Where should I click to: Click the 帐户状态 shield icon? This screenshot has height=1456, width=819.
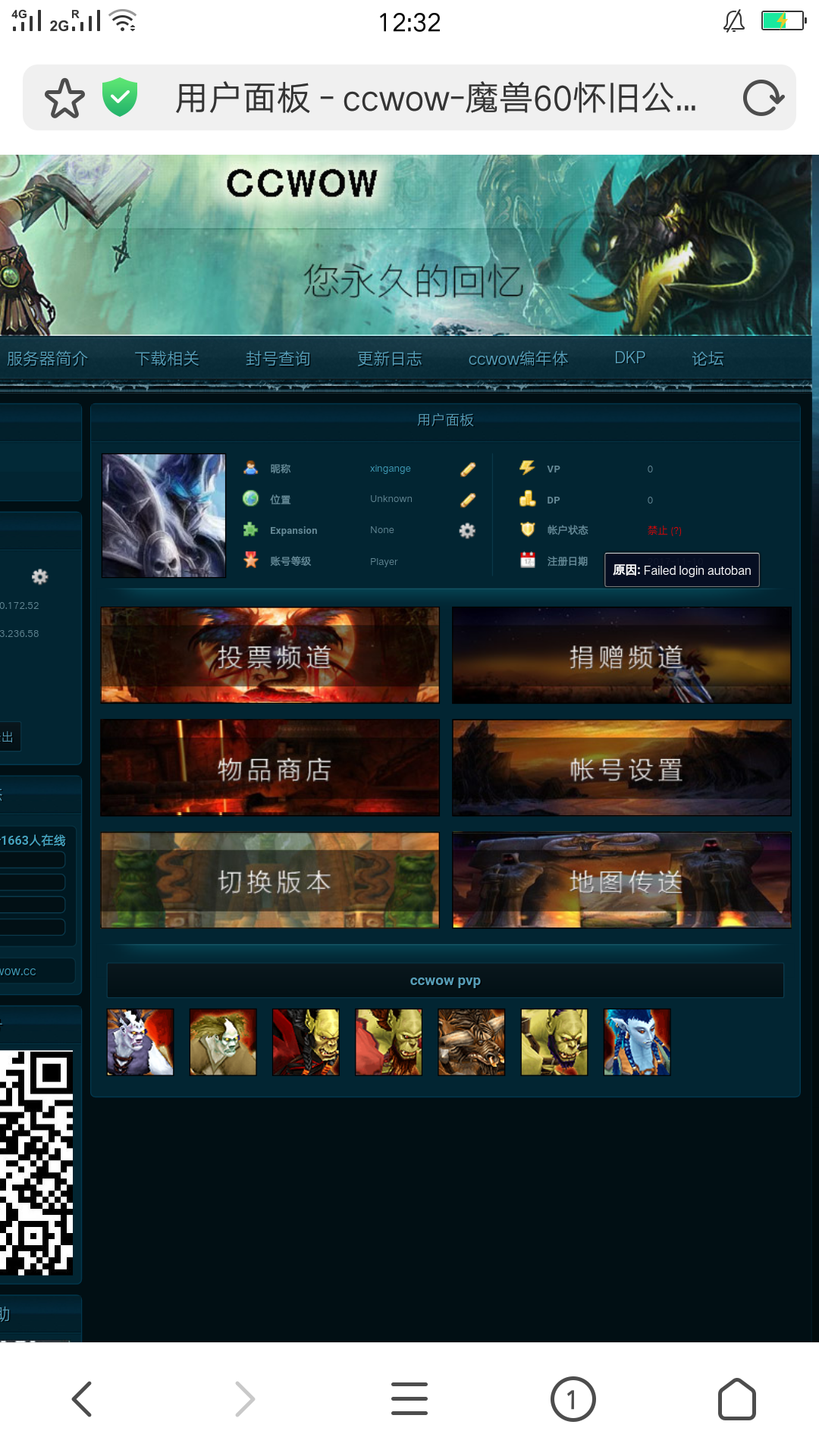pyautogui.click(x=527, y=529)
